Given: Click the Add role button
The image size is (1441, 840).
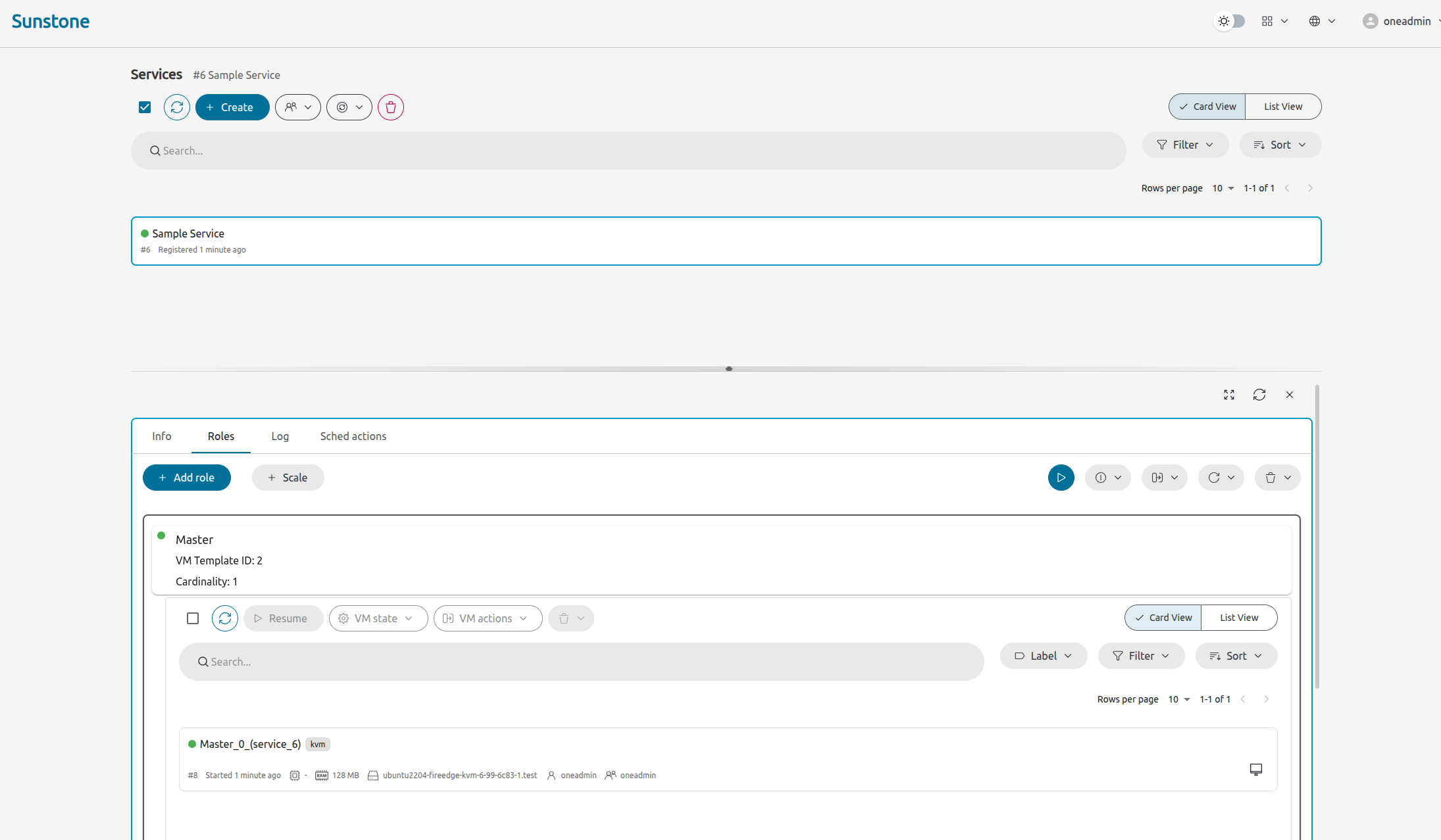Looking at the screenshot, I should coord(187,478).
